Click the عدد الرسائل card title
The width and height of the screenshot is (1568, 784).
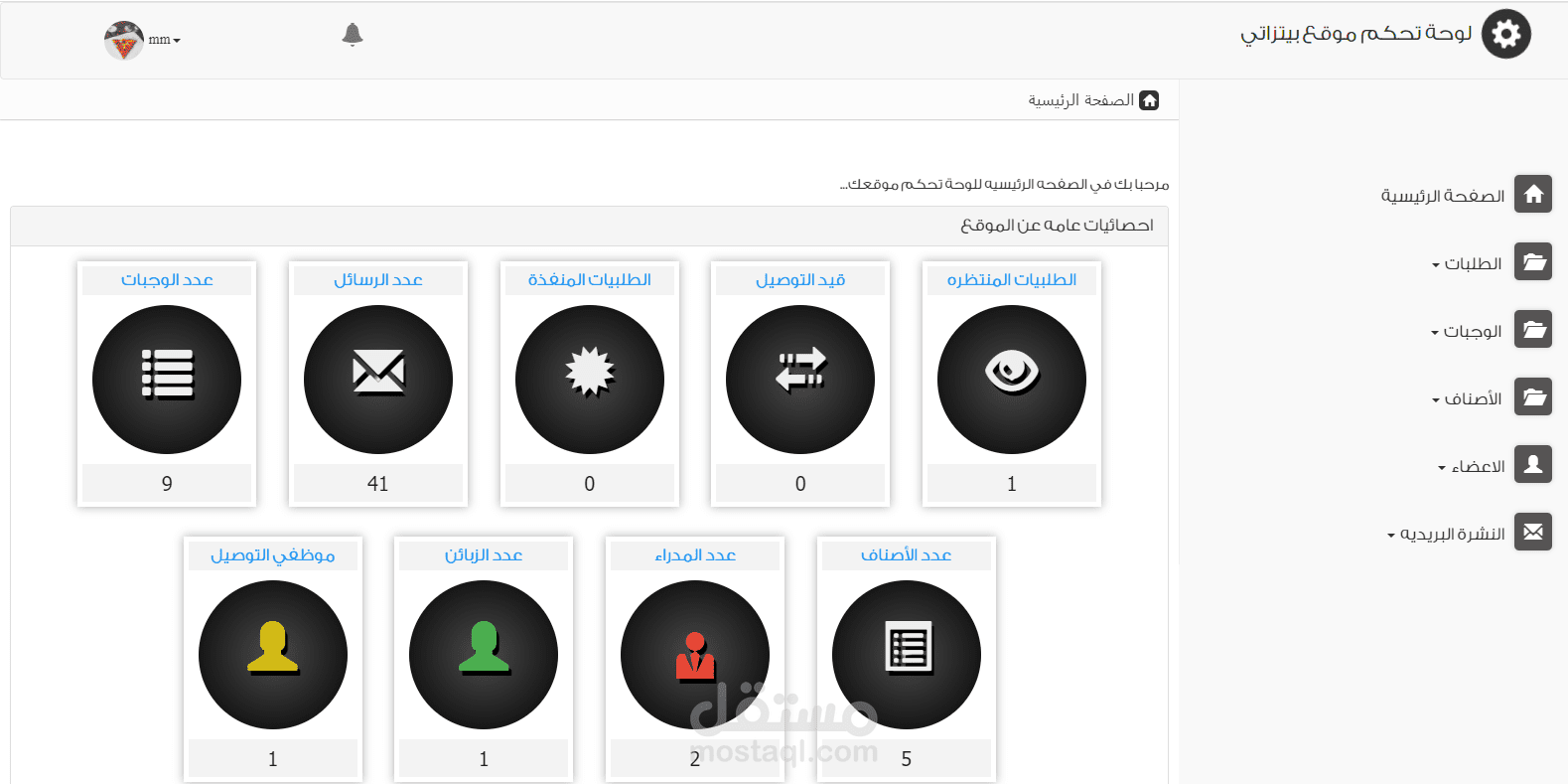pos(378,279)
